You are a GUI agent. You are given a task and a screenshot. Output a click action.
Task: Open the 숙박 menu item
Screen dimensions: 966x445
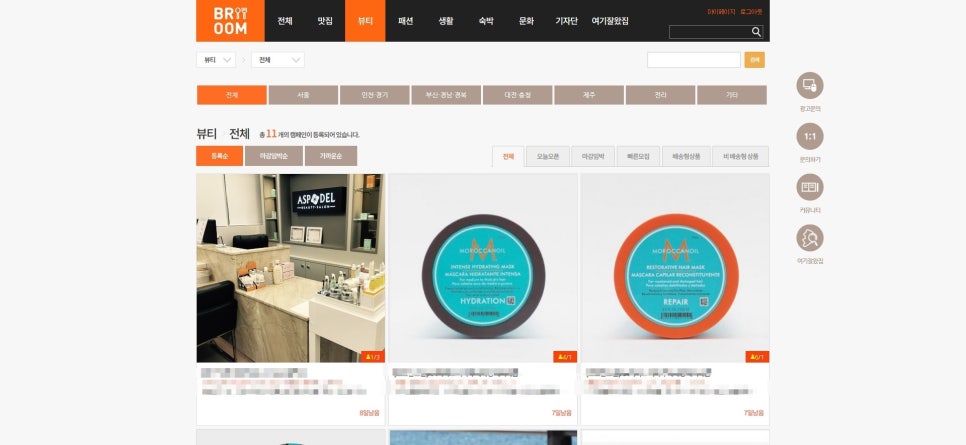[x=486, y=21]
